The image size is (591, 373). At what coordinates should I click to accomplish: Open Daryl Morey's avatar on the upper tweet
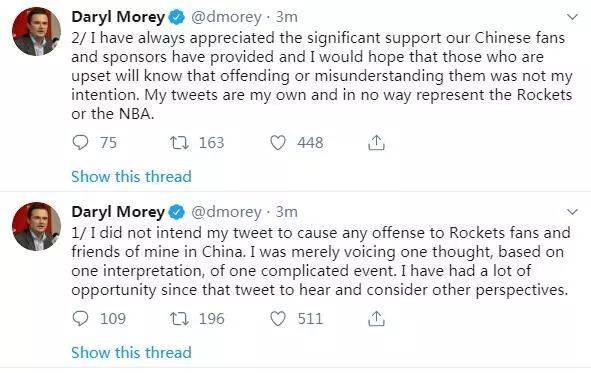tap(36, 31)
